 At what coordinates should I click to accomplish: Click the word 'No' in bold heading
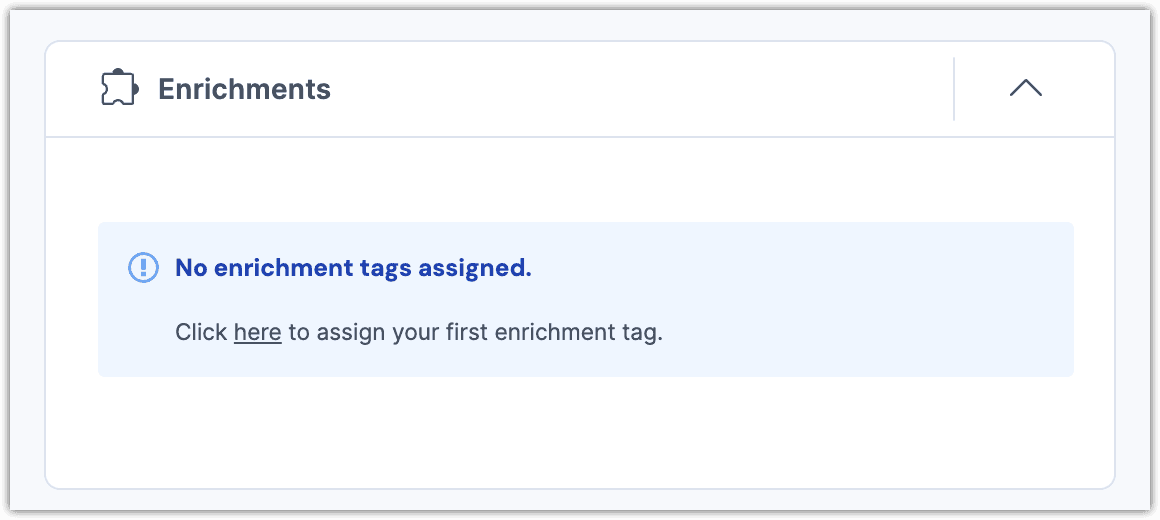(x=189, y=268)
